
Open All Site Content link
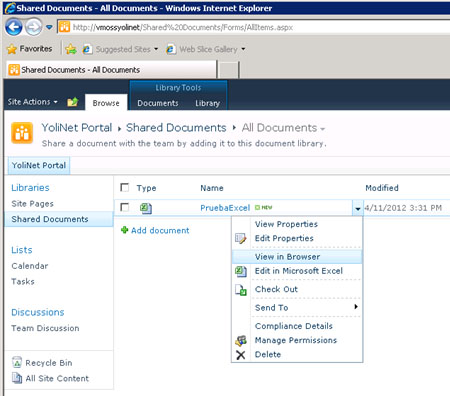tap(57, 378)
